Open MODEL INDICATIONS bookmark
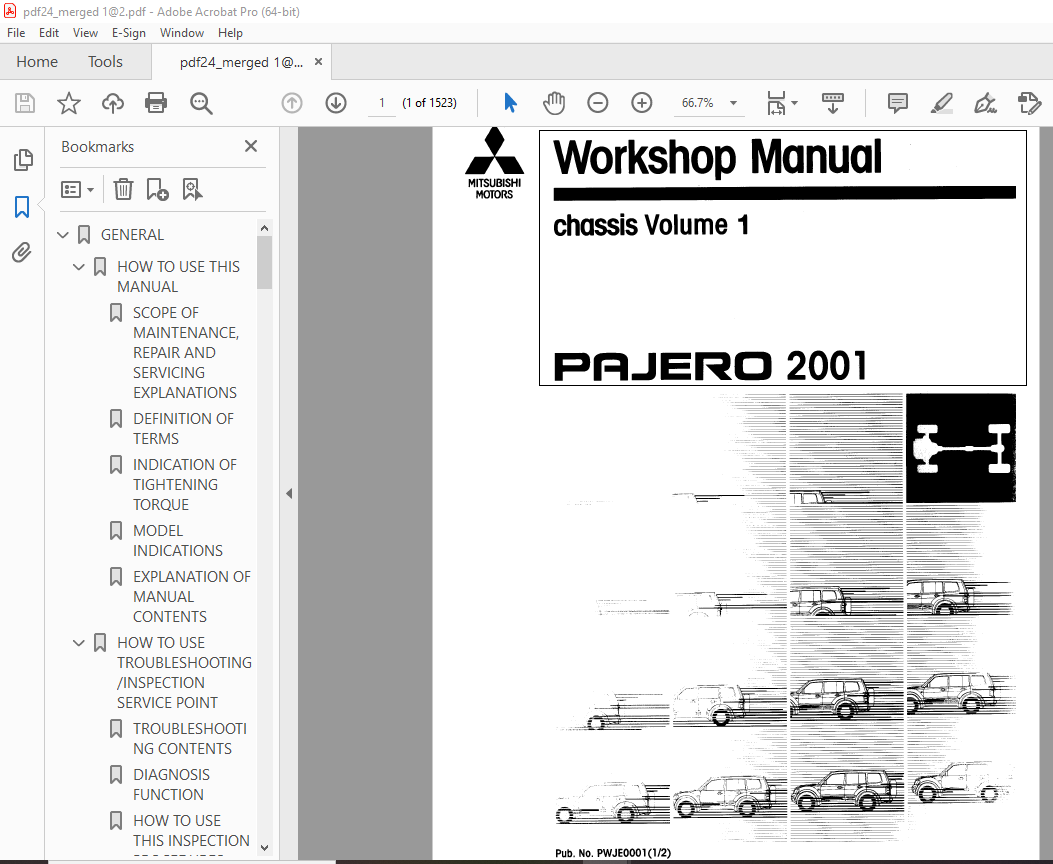The image size is (1053, 864). coord(178,540)
